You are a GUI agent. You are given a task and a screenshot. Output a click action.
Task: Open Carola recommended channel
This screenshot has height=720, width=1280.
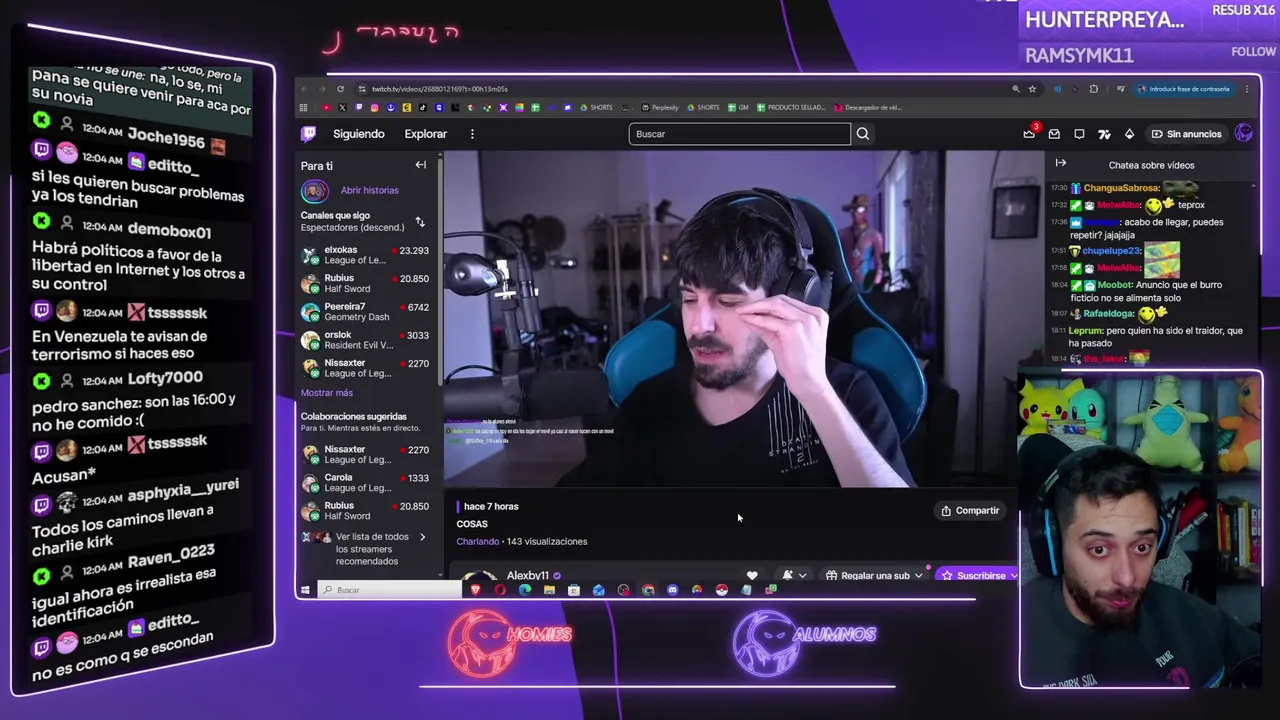(x=365, y=483)
